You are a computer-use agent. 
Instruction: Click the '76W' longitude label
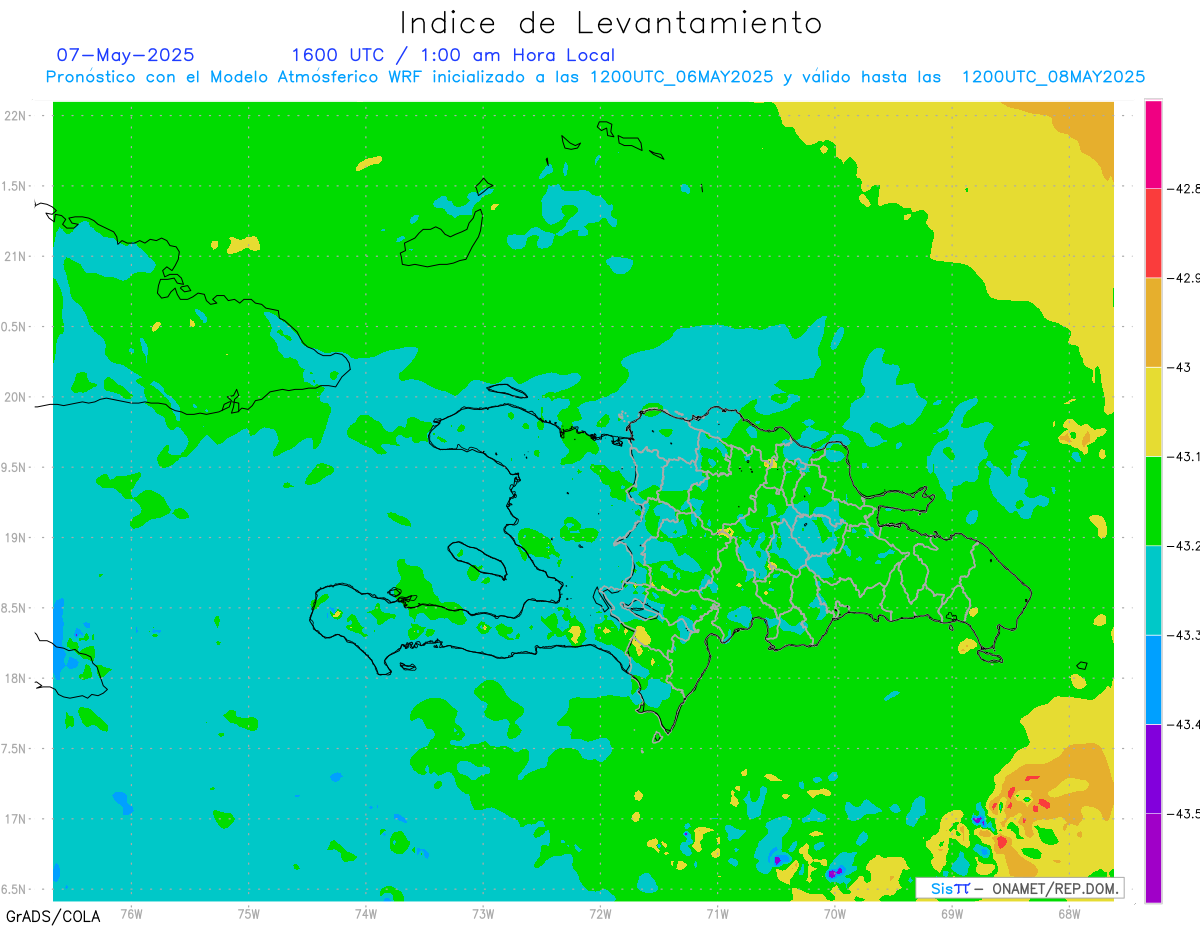[131, 913]
